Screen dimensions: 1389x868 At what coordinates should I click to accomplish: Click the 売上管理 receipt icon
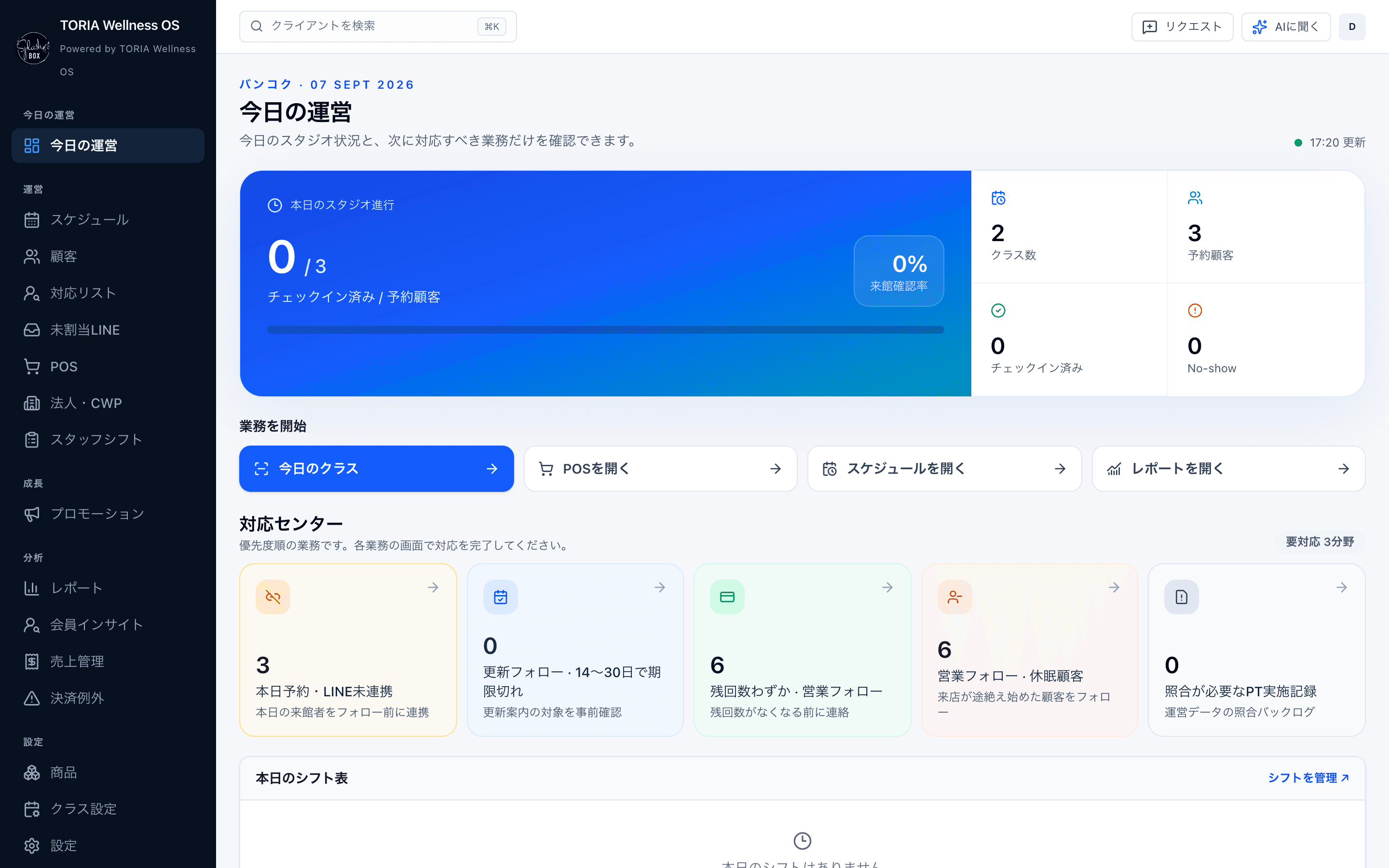point(31,661)
